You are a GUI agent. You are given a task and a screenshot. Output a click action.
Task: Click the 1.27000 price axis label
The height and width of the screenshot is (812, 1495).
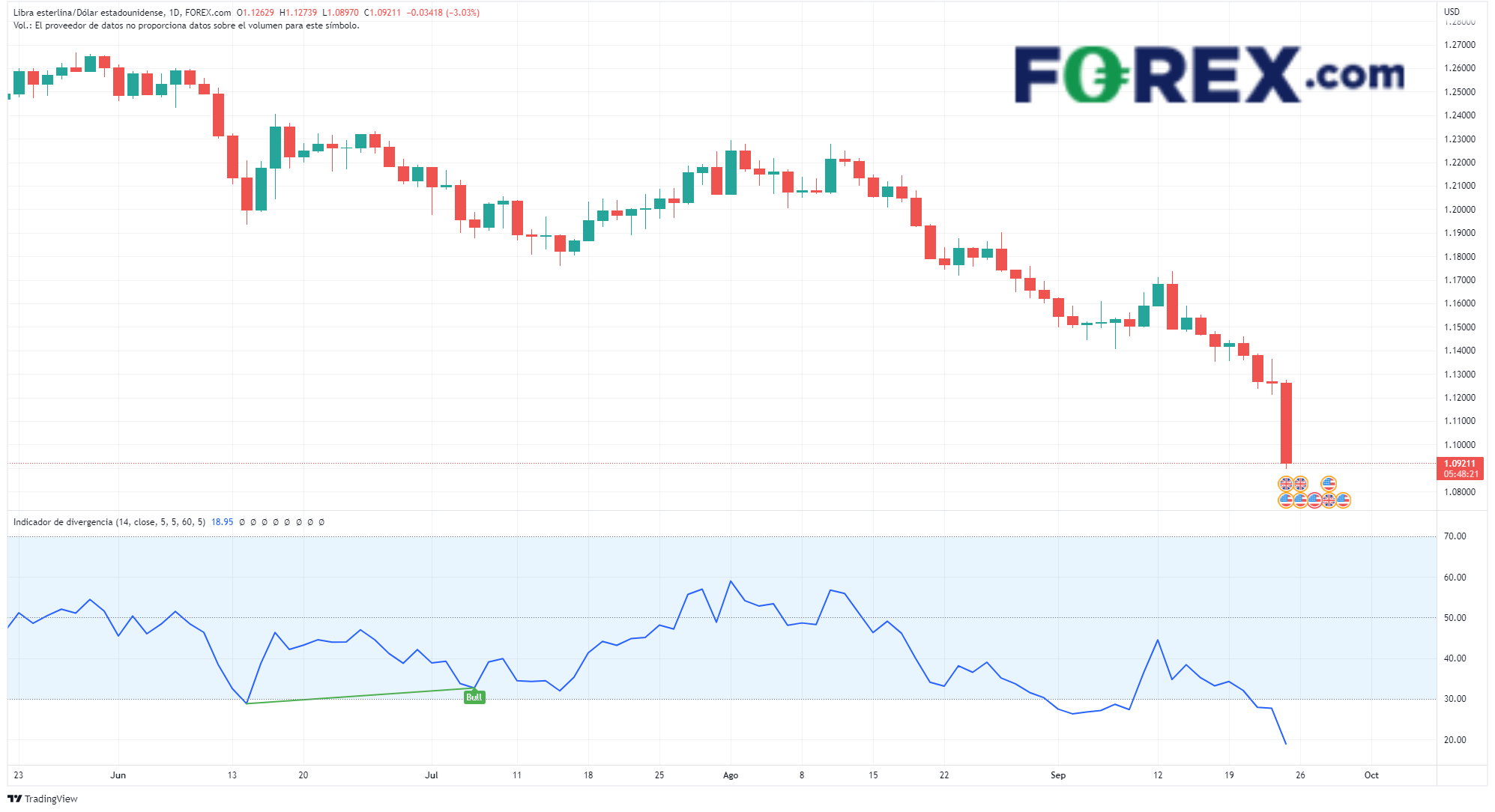1460,45
